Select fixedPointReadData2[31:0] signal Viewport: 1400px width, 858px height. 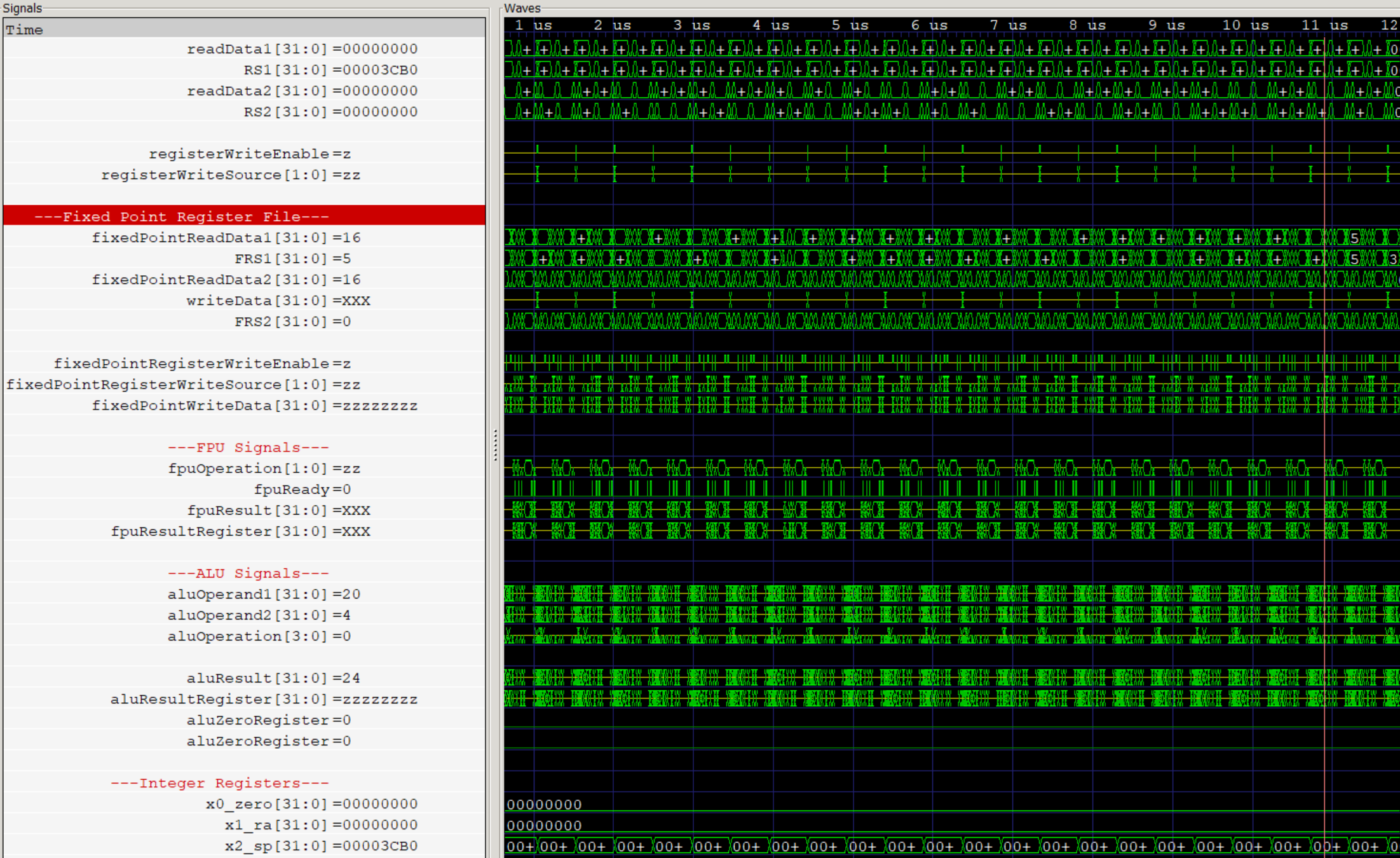pyautogui.click(x=245, y=280)
